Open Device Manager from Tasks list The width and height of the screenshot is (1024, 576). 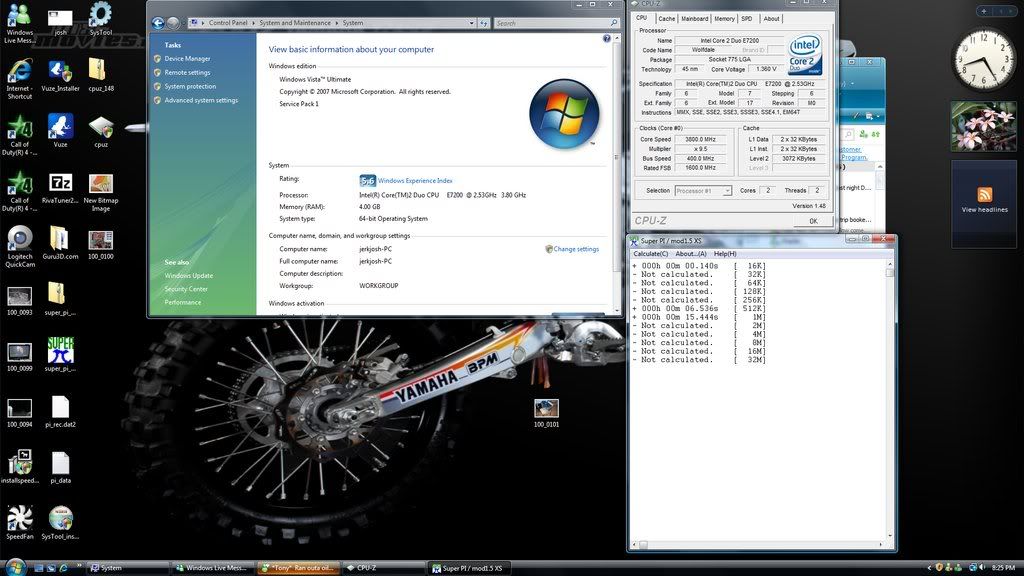187,59
